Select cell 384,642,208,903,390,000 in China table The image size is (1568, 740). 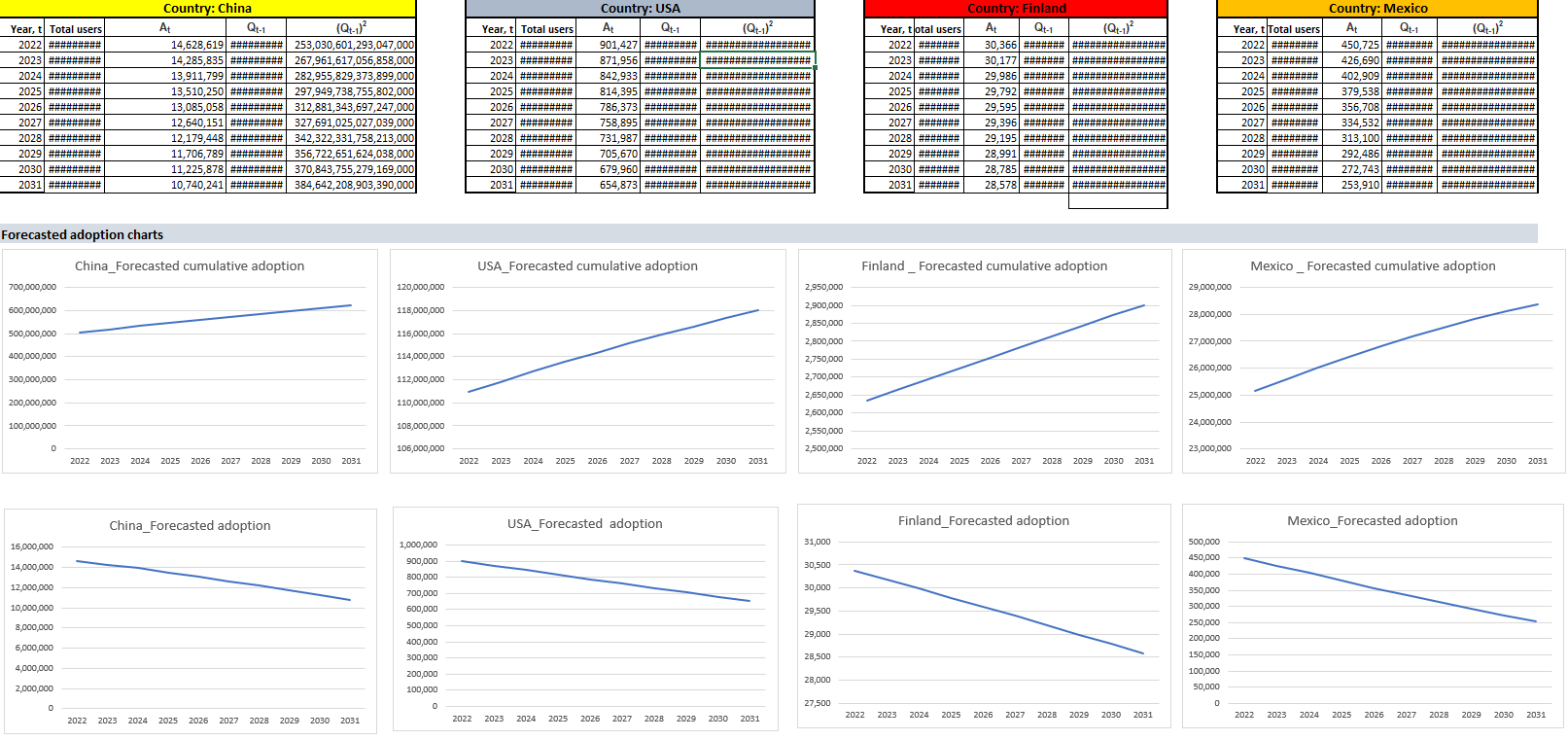351,185
